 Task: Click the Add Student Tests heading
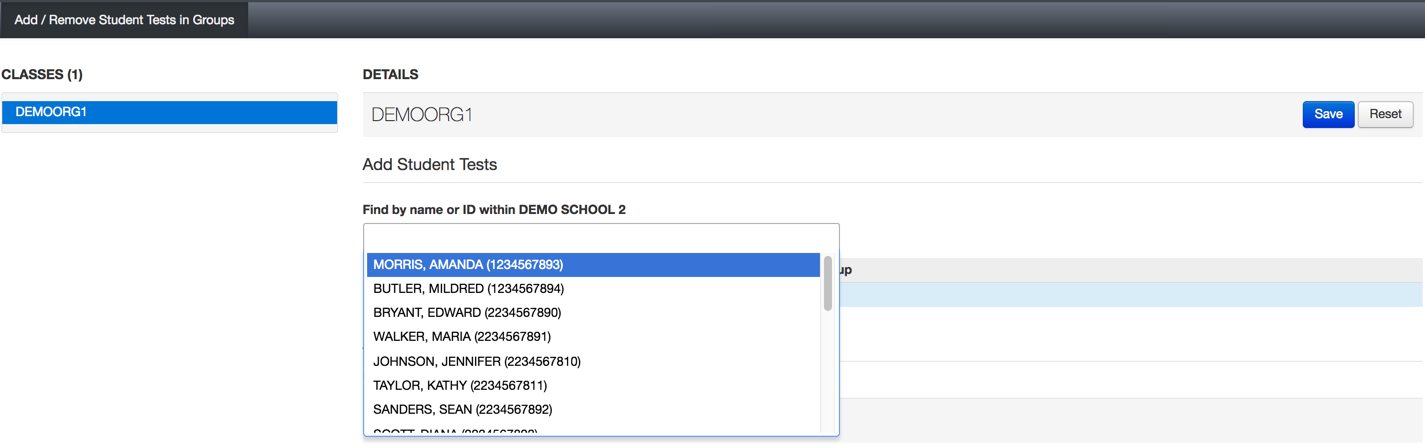(x=430, y=164)
